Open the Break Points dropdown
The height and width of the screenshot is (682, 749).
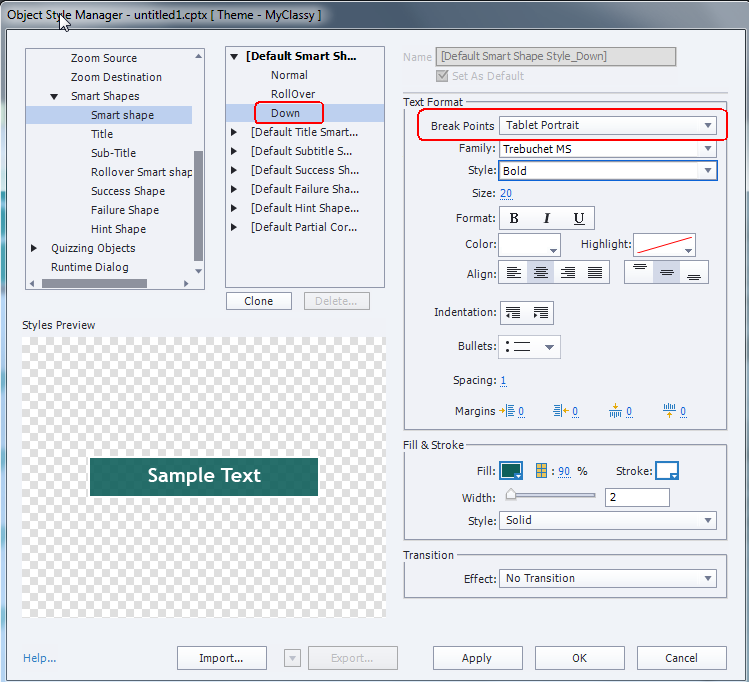pyautogui.click(x=608, y=125)
